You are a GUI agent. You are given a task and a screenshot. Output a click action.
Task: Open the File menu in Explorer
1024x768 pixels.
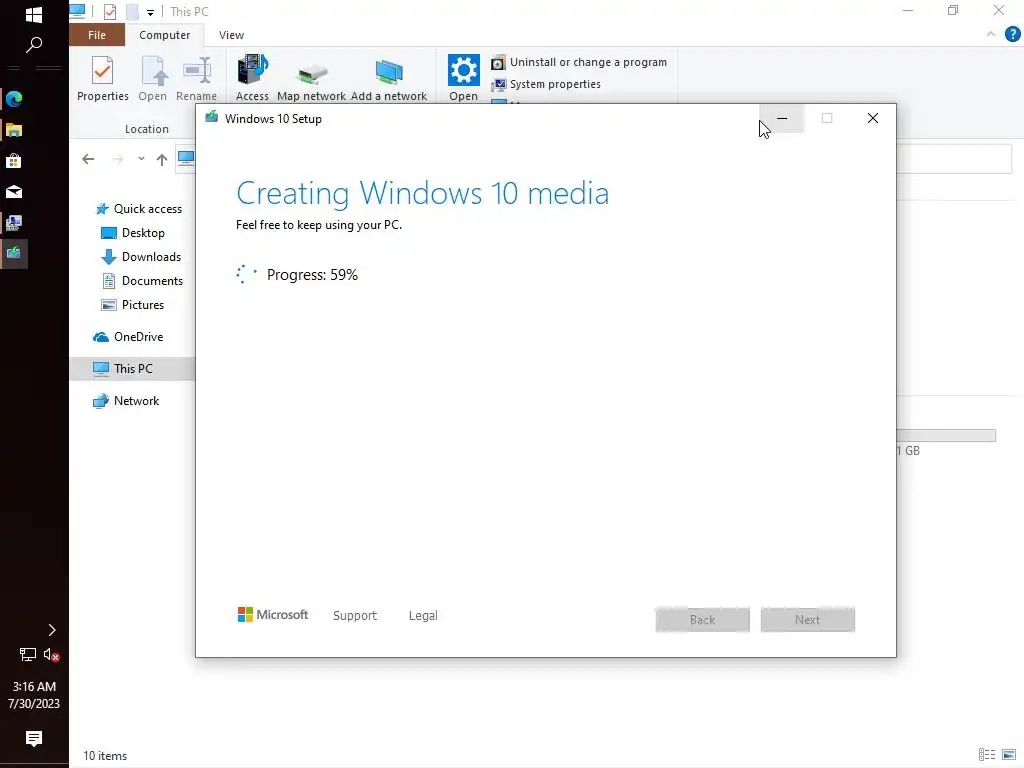tap(97, 35)
